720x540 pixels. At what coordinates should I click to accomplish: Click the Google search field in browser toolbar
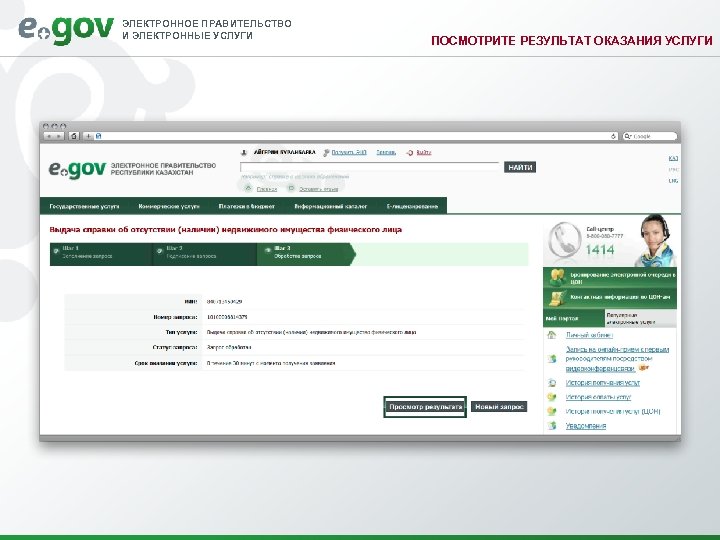pyautogui.click(x=650, y=136)
